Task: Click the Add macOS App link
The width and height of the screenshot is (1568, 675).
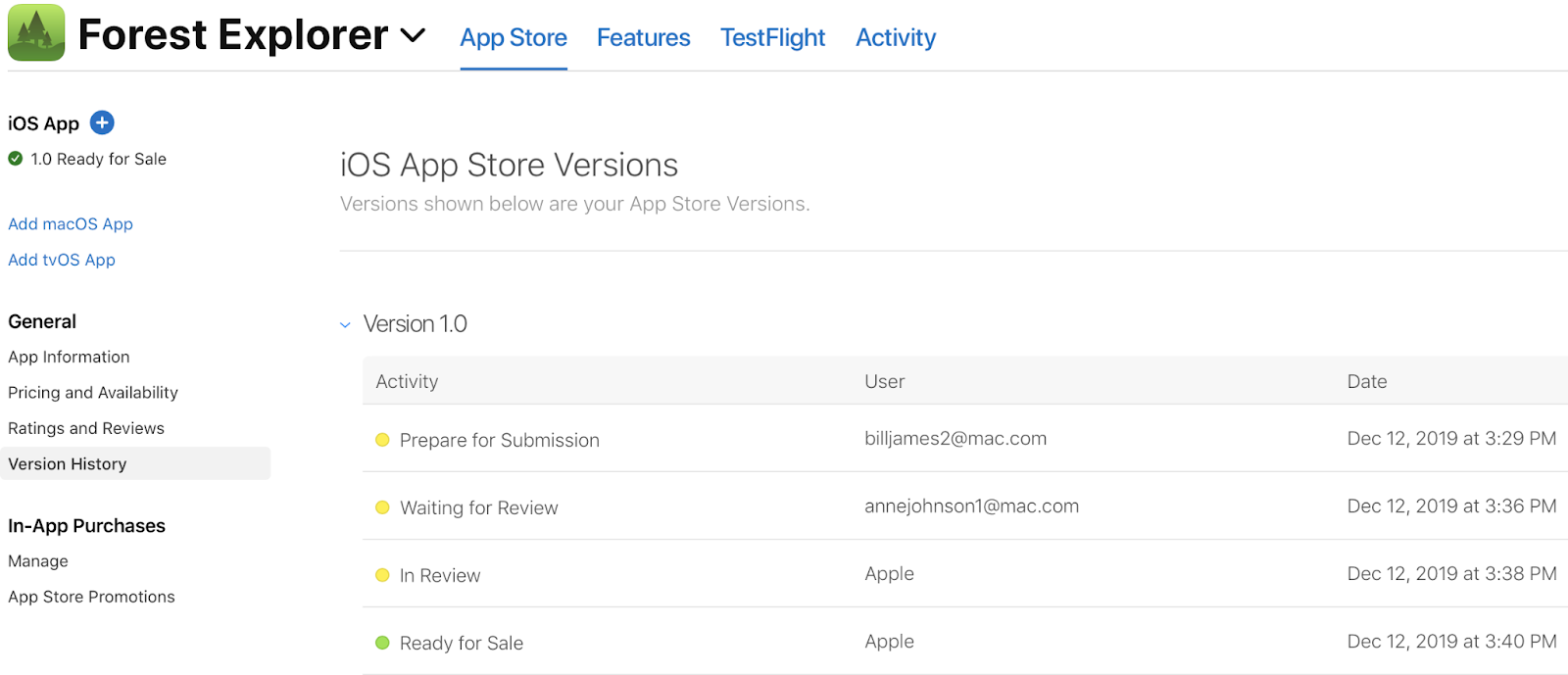Action: pyautogui.click(x=71, y=224)
